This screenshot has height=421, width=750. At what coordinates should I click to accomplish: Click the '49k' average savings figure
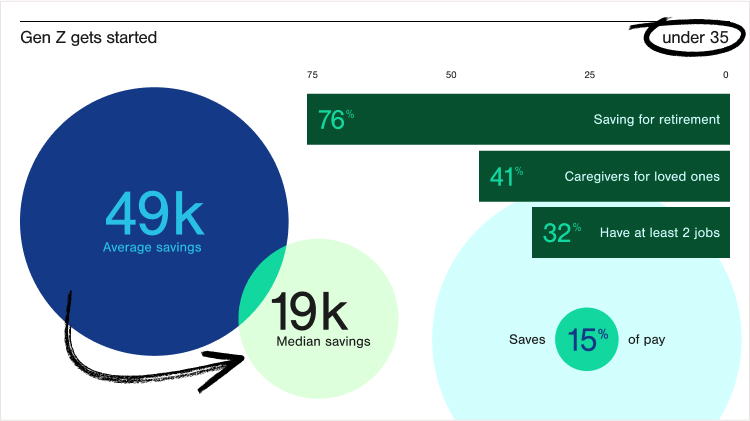[154, 213]
